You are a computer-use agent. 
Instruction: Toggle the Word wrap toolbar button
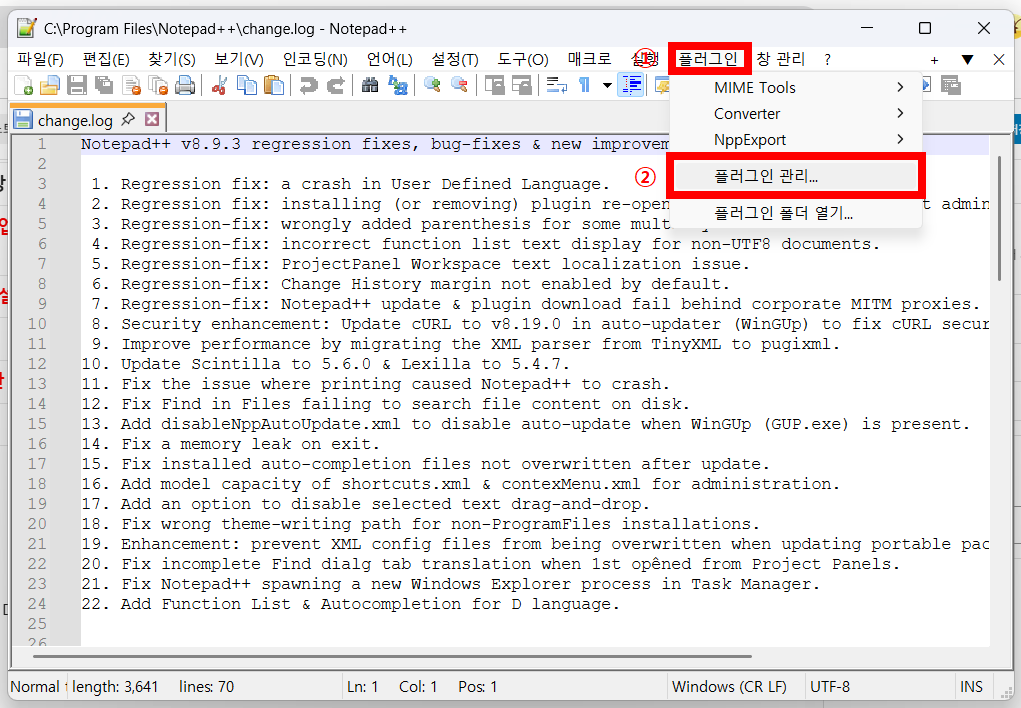point(556,85)
